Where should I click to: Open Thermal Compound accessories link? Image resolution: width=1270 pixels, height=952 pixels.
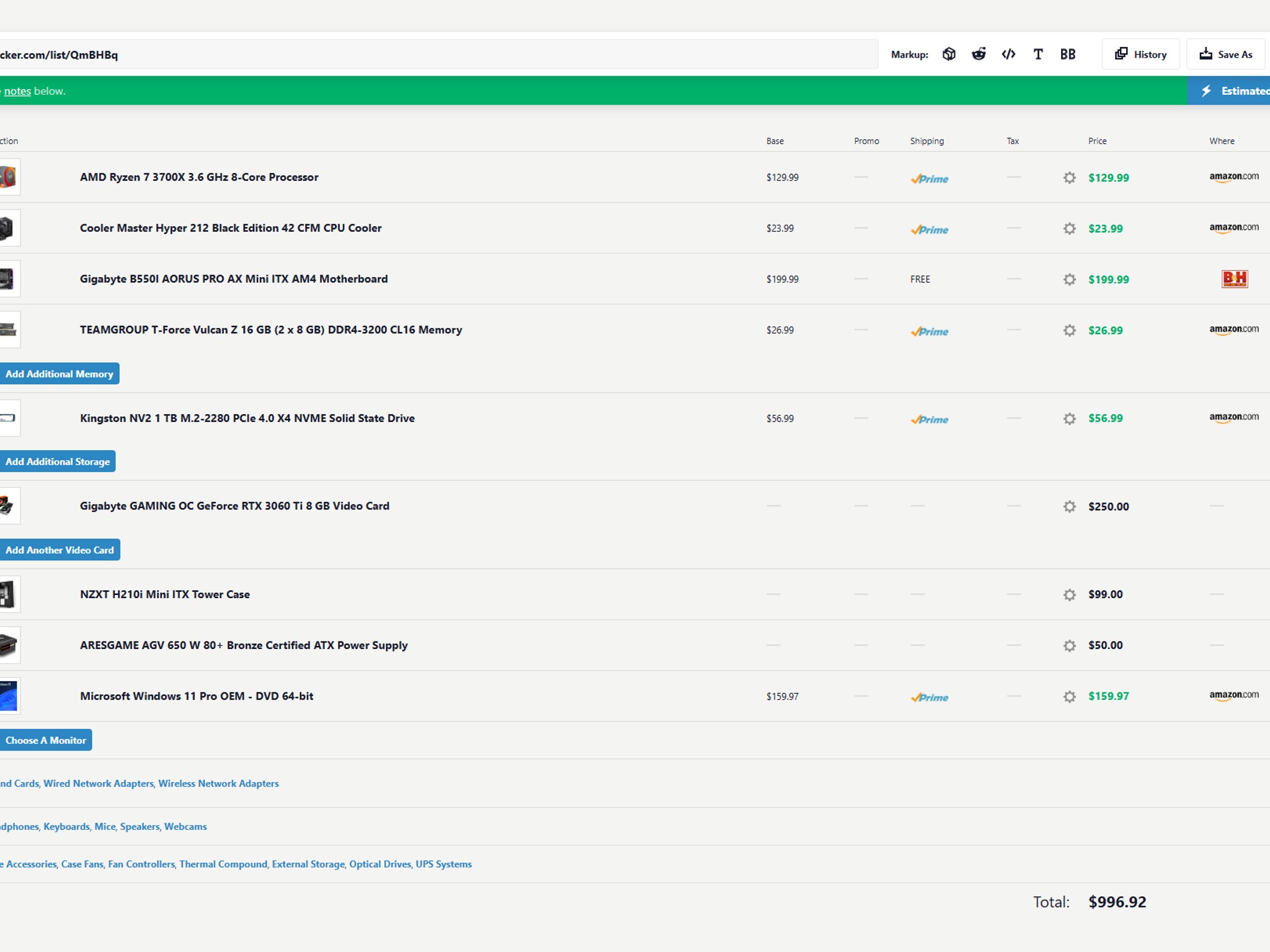[223, 864]
